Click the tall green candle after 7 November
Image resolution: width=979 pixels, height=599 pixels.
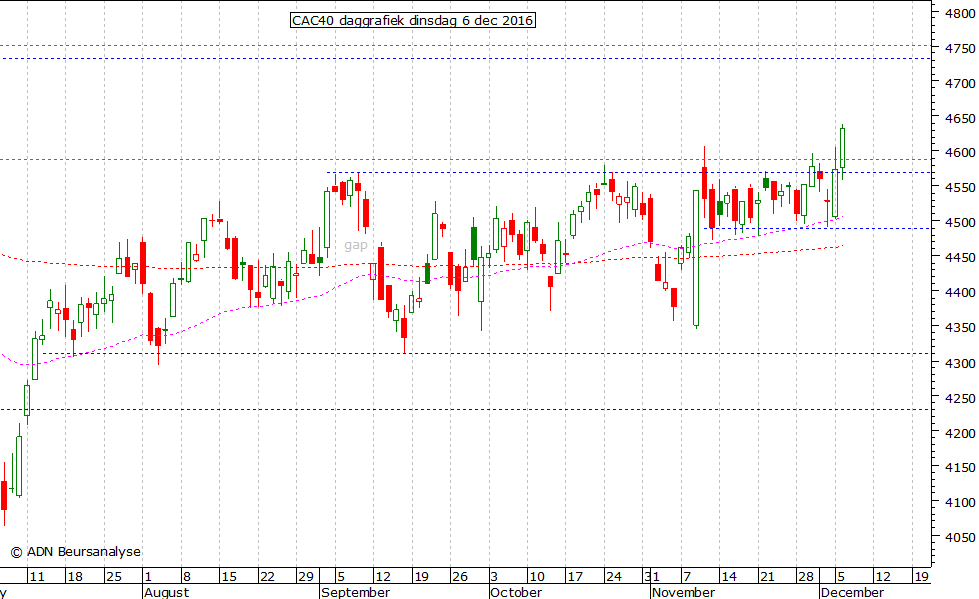click(696, 258)
